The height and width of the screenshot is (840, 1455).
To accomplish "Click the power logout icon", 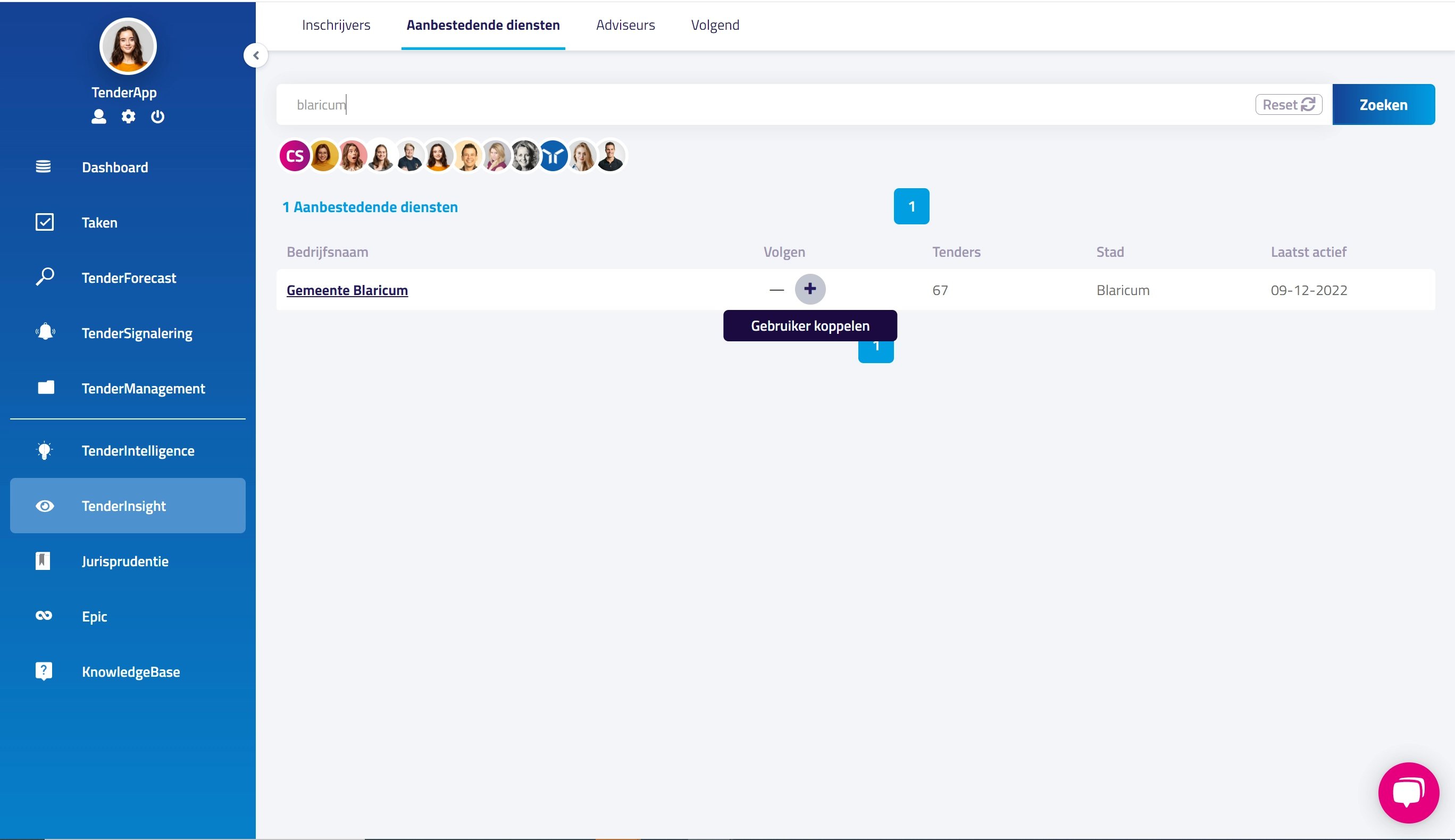I will click(157, 116).
